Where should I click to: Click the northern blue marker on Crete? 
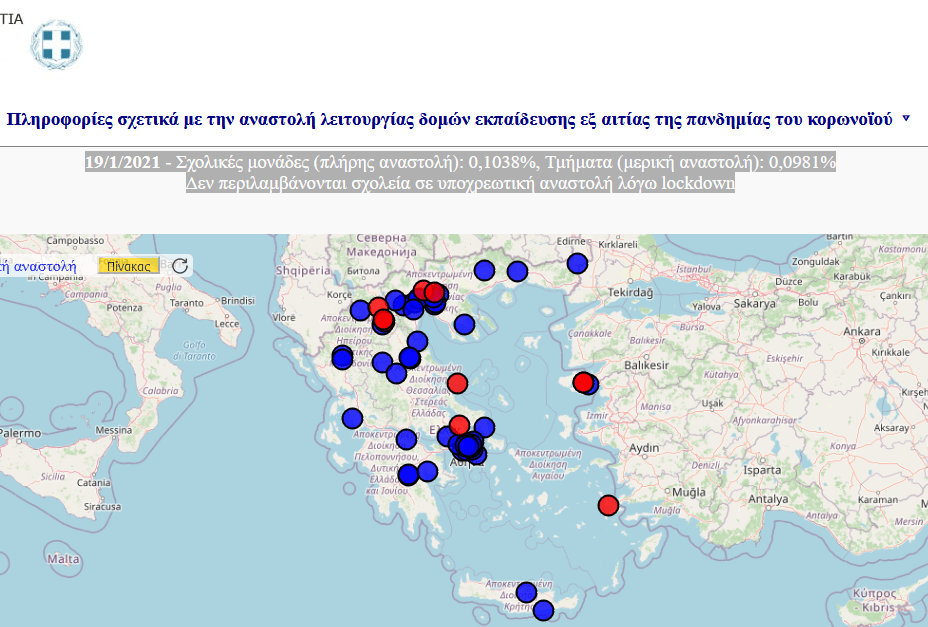click(526, 592)
